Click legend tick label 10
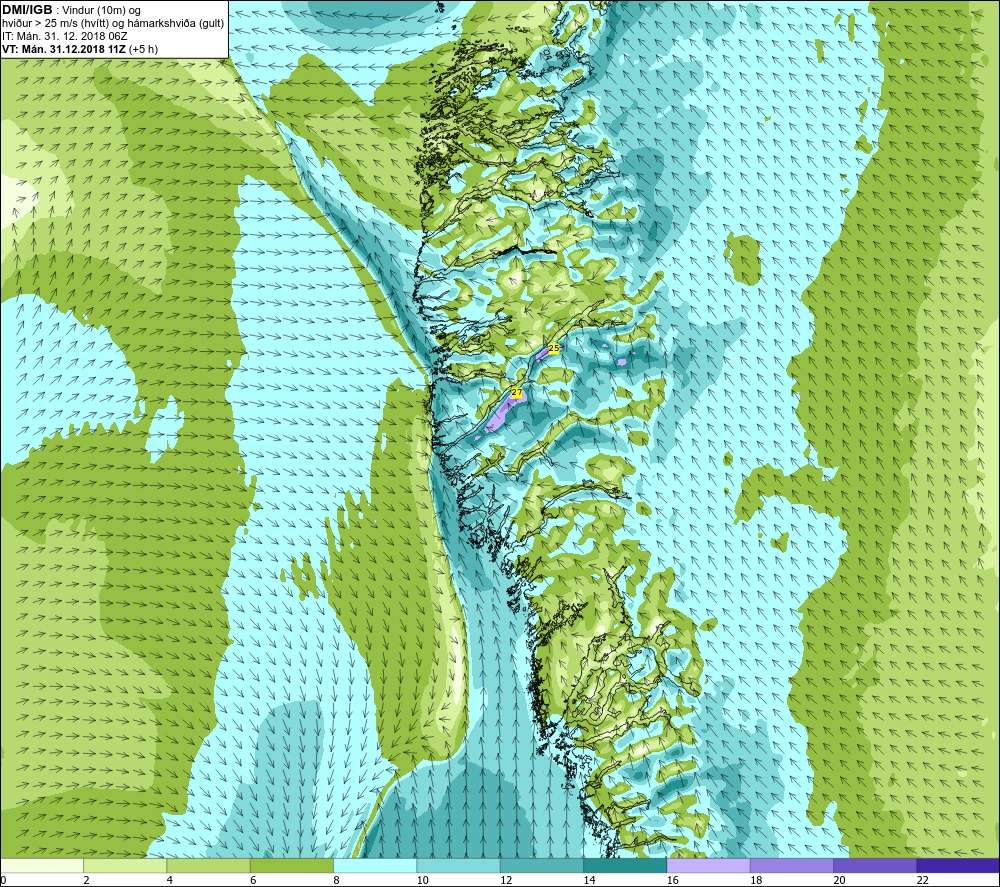 point(423,880)
